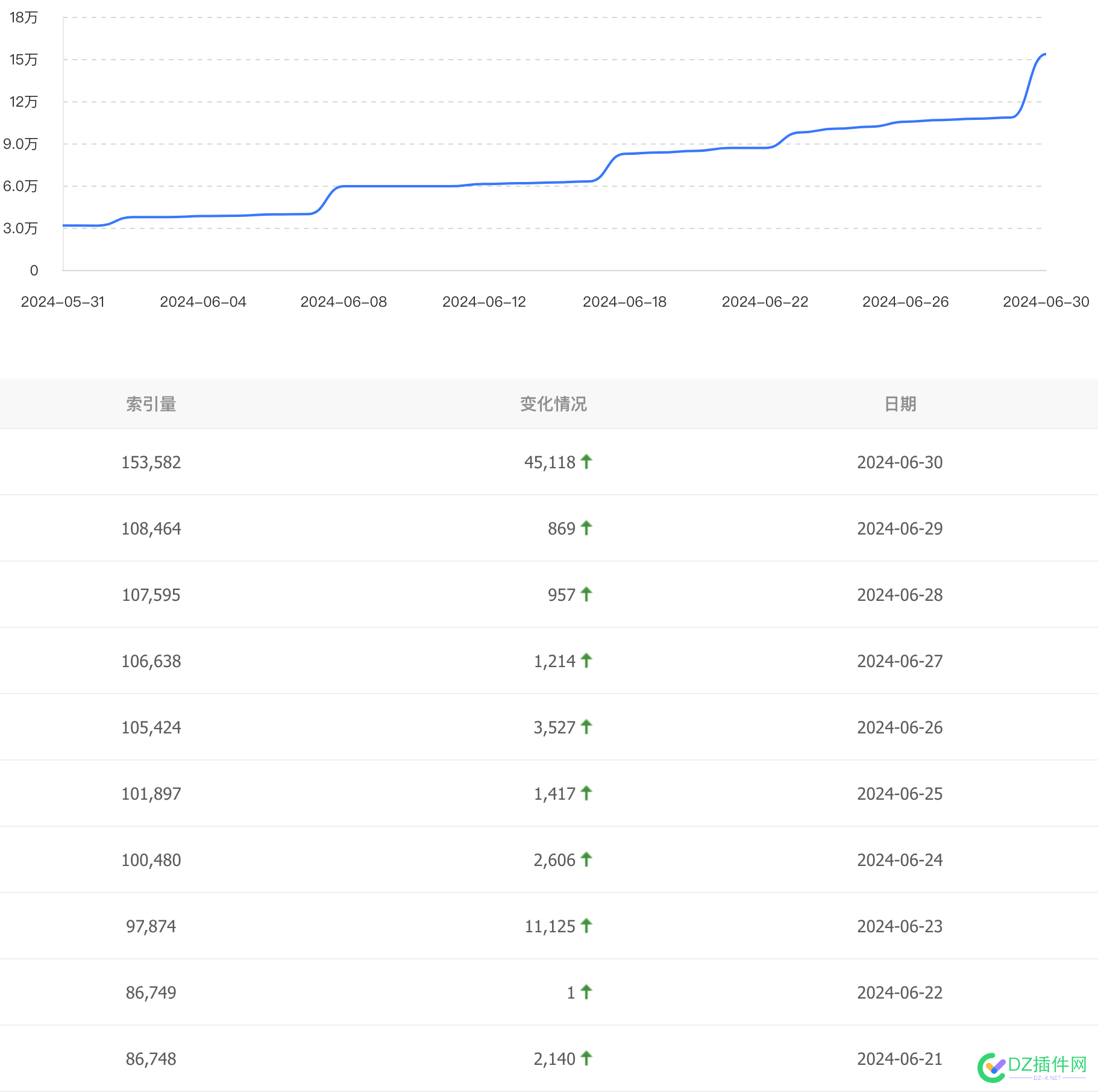Viewport: 1098px width, 1092px height.
Task: Select index value 105,424
Action: tap(151, 727)
